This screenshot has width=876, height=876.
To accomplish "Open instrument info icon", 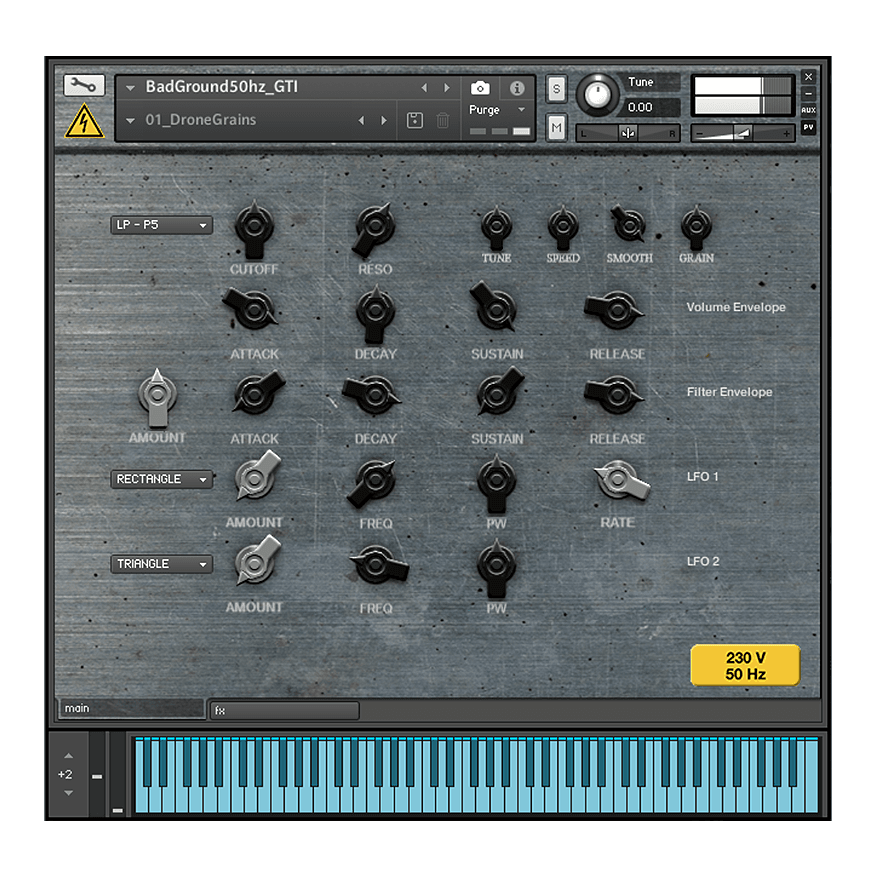I will tap(517, 88).
